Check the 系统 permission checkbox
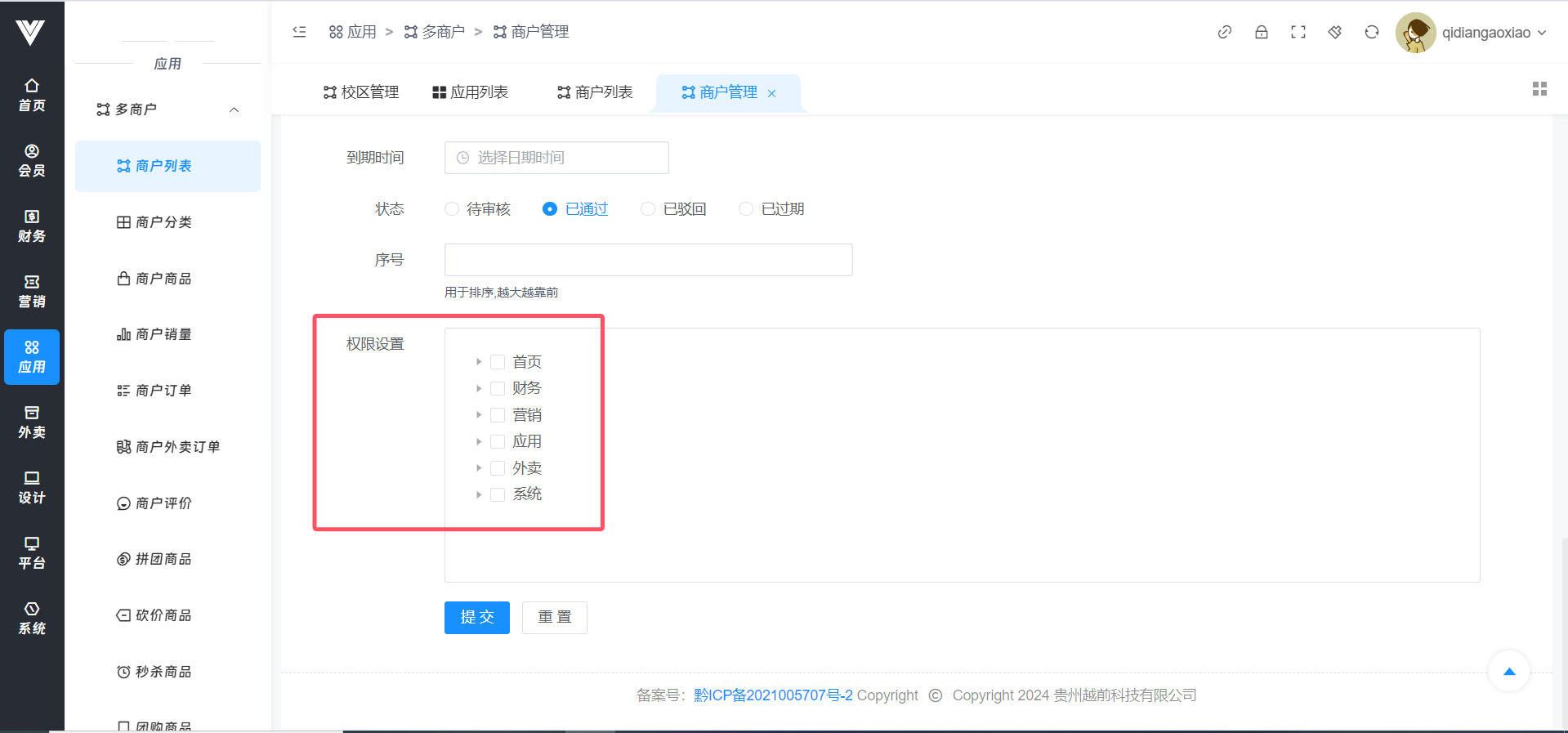Viewport: 1568px width, 733px height. [498, 494]
